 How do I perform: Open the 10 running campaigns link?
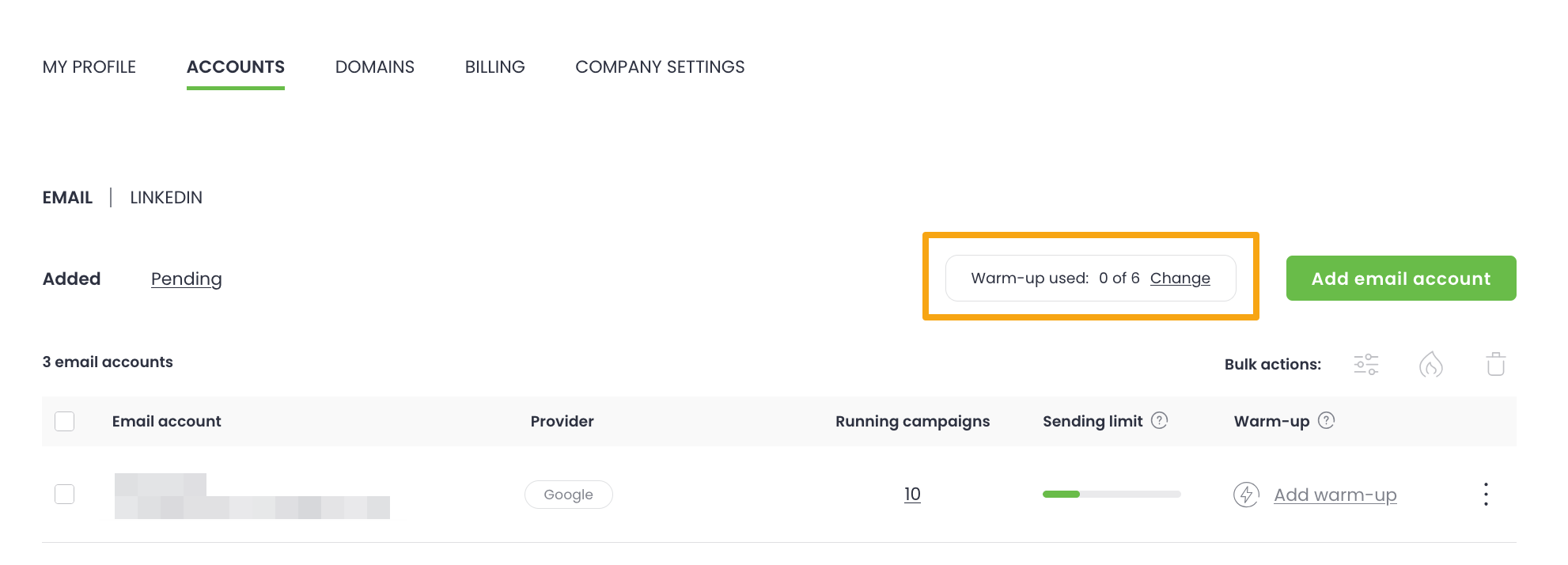point(912,495)
